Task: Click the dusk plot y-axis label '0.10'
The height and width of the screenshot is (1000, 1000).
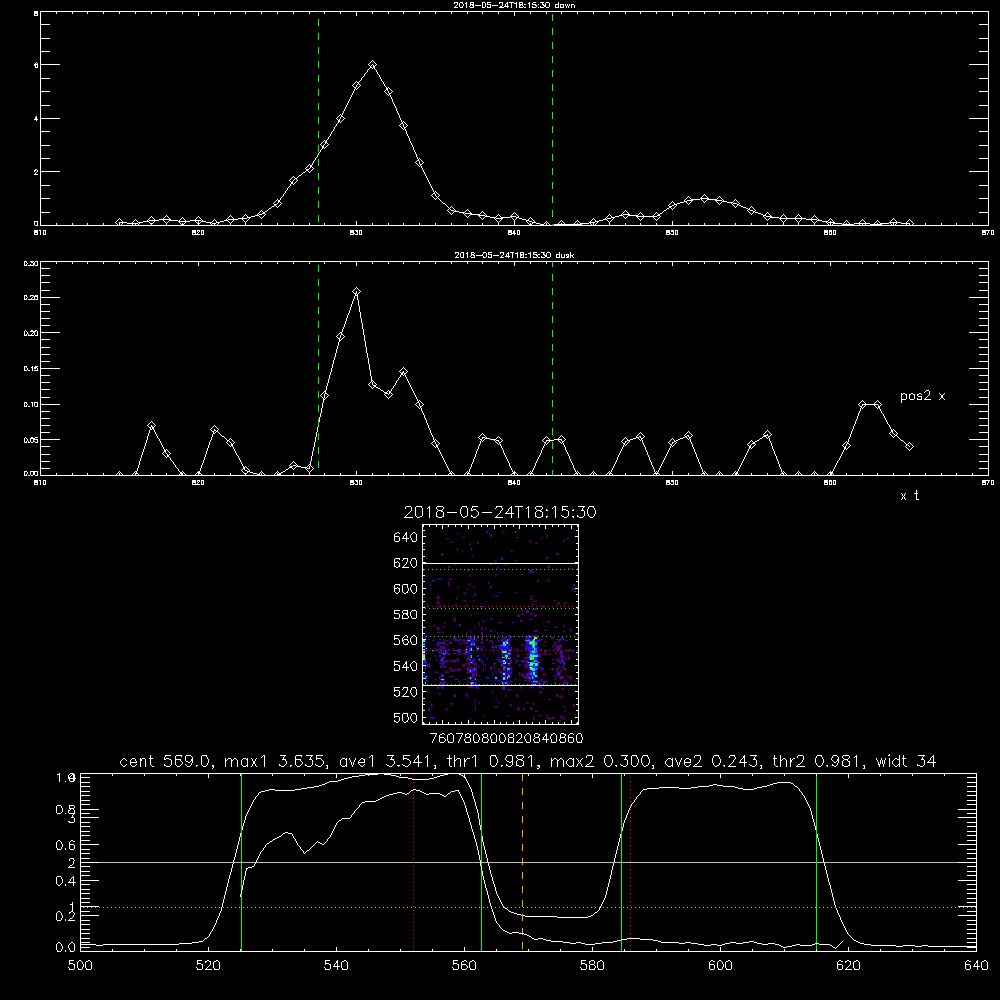Action: point(31,404)
